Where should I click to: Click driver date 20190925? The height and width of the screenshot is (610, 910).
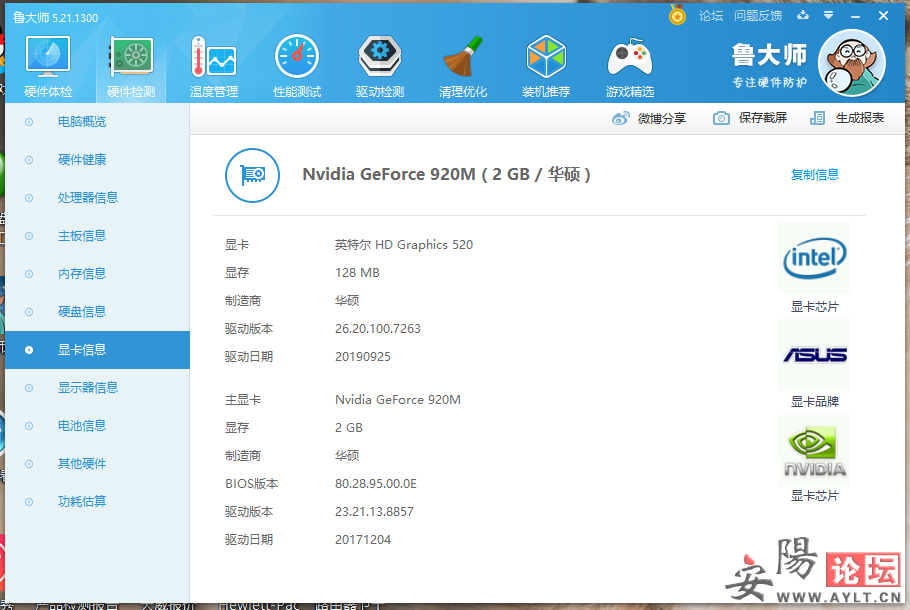[363, 356]
